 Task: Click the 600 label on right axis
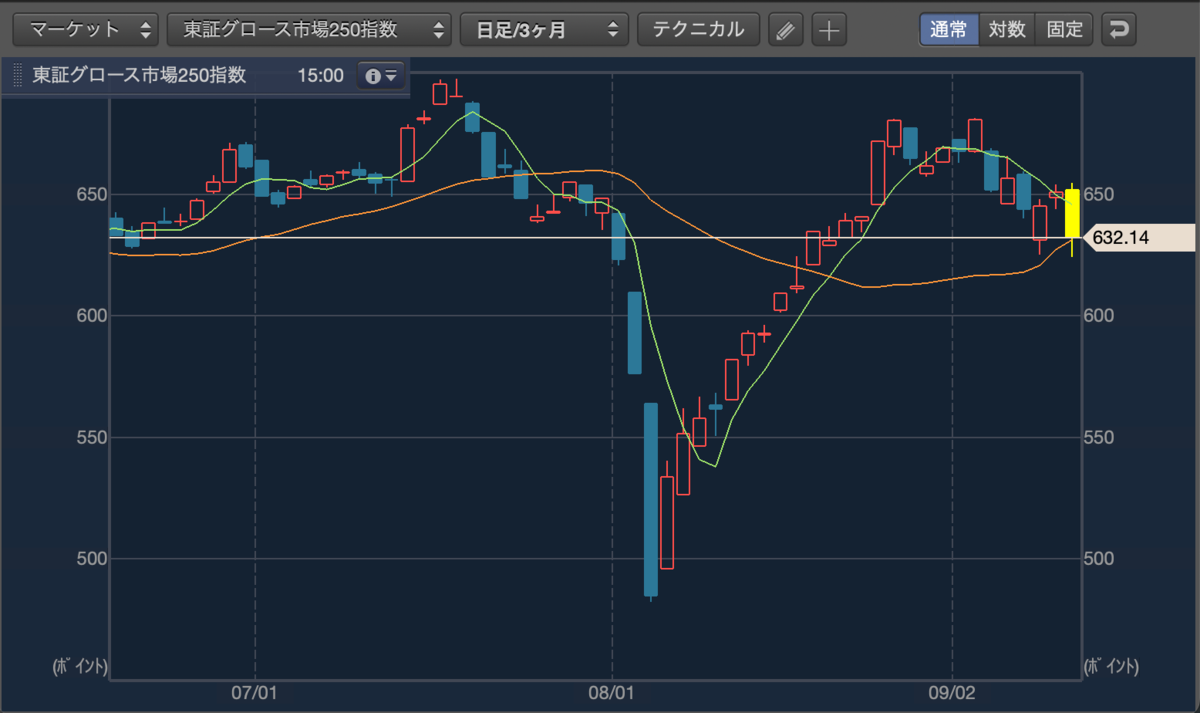click(x=1101, y=316)
